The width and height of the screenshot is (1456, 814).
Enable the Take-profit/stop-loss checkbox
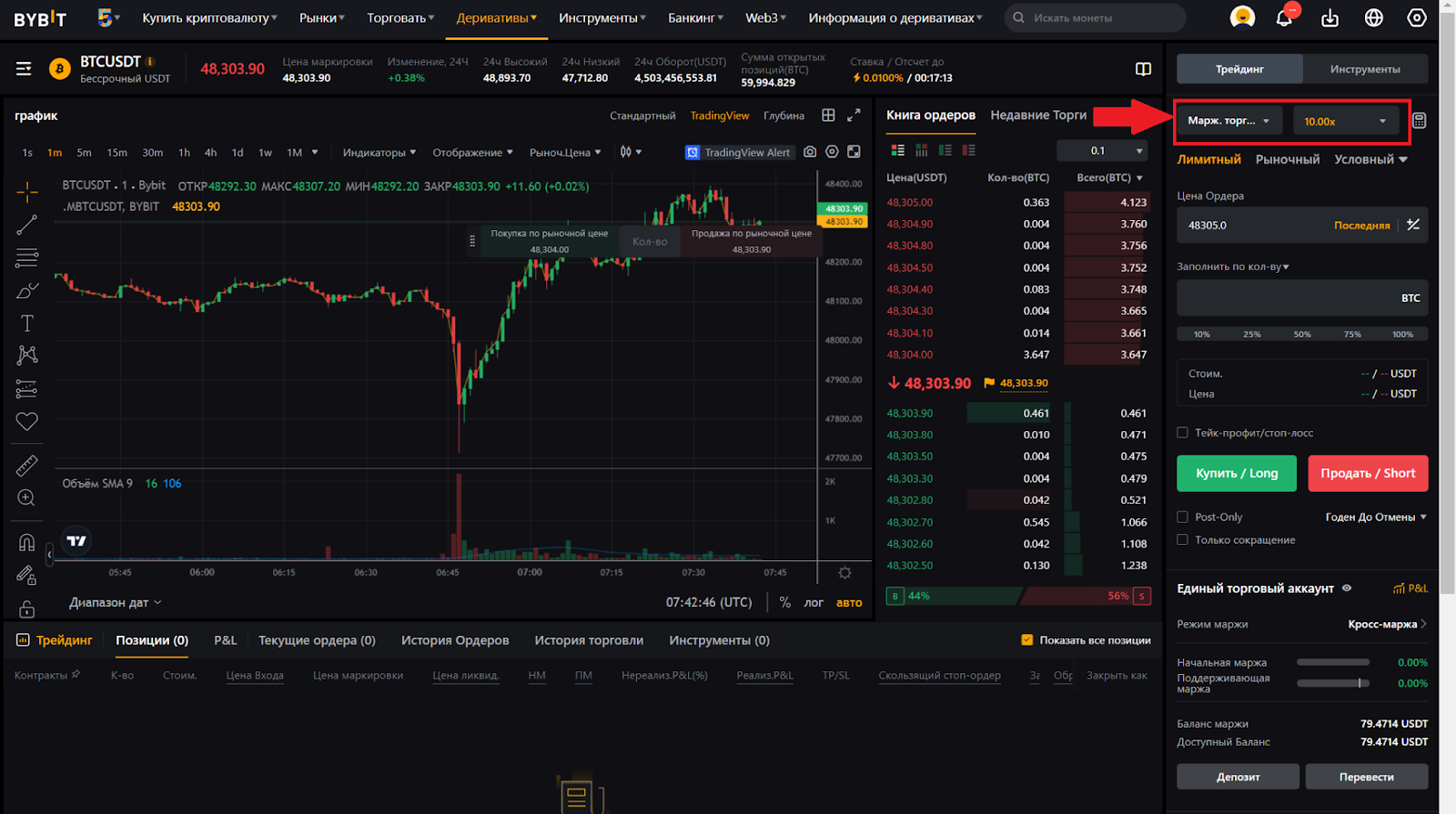1183,433
